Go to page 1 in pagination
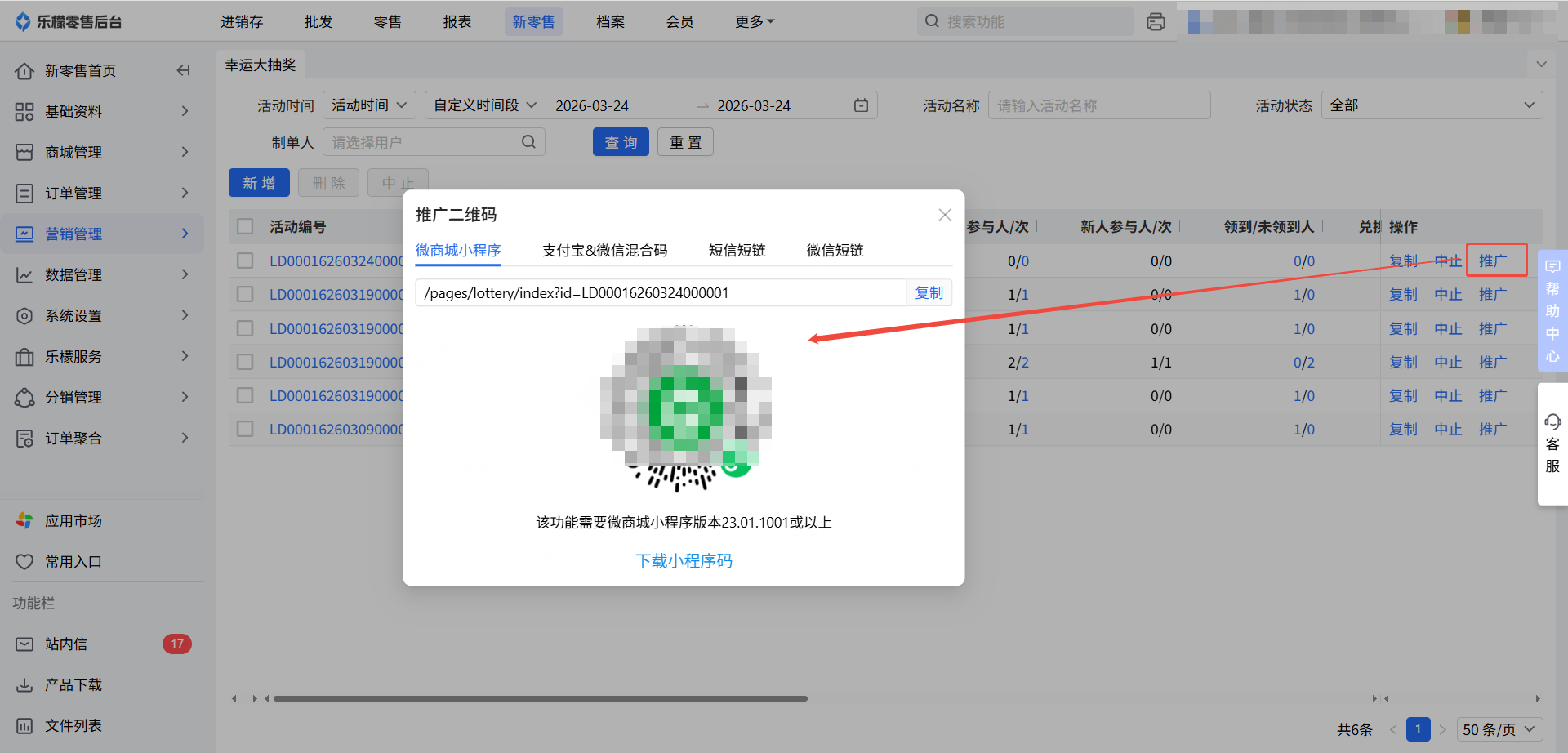This screenshot has height=753, width=1568. (x=1418, y=729)
